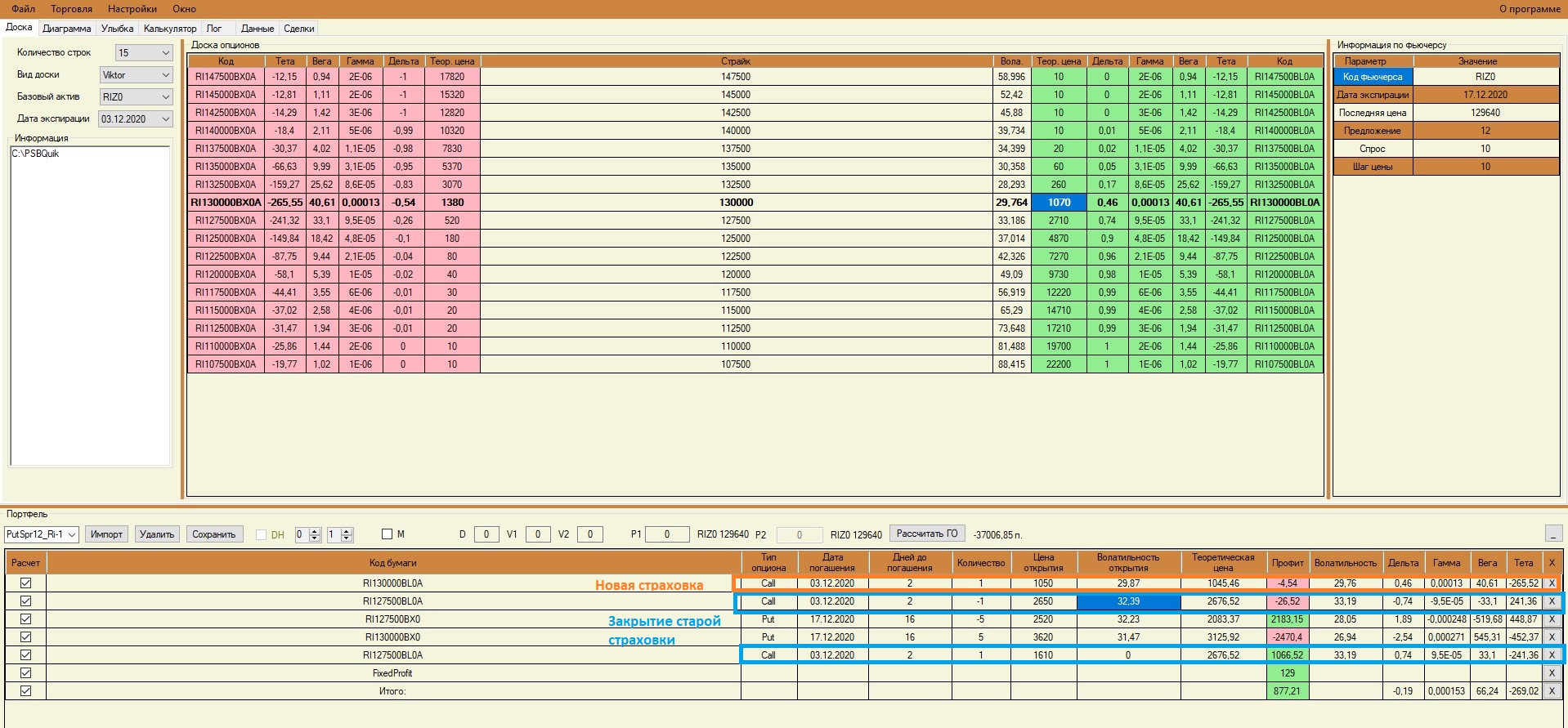Delete the RI127500BL0A row opened at 2650
The width and height of the screenshot is (1568, 728).
(1552, 601)
